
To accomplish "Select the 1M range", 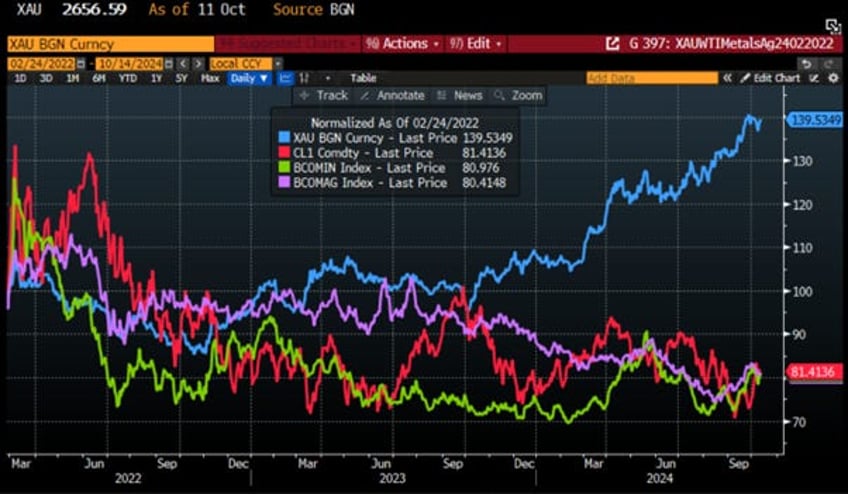I will 72,78.
